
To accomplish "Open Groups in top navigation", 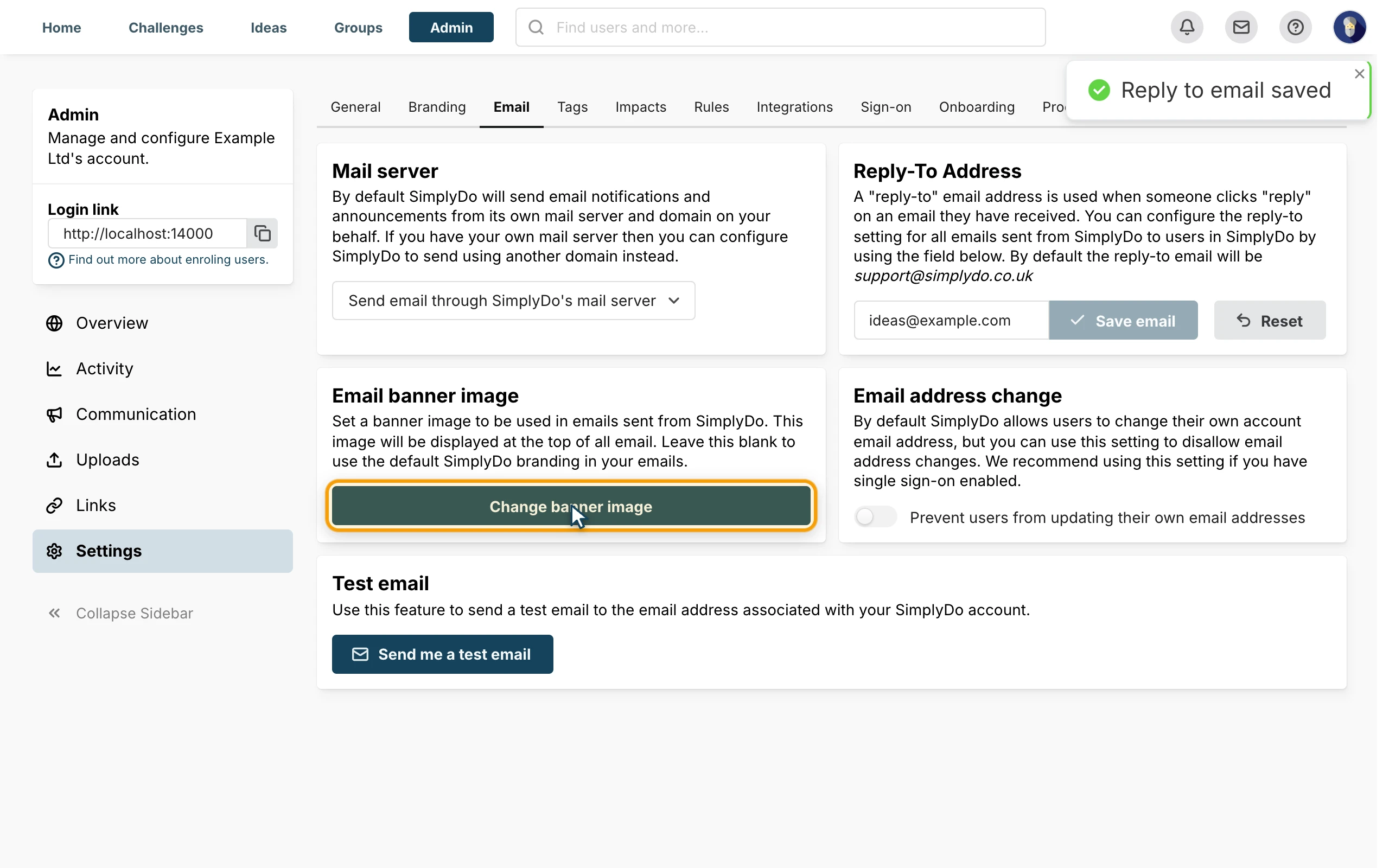I will coord(358,27).
